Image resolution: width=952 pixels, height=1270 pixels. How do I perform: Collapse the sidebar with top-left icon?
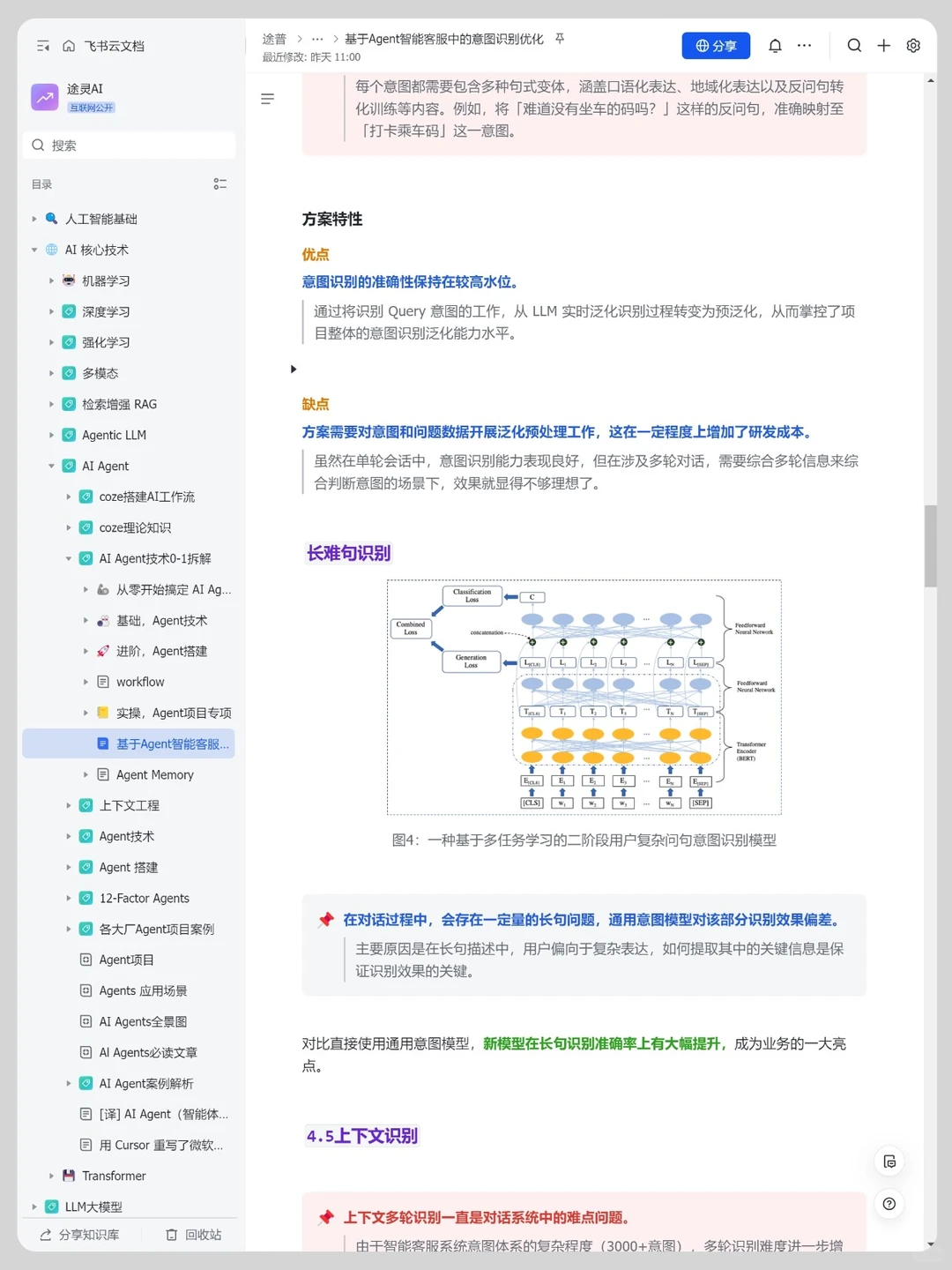[43, 46]
